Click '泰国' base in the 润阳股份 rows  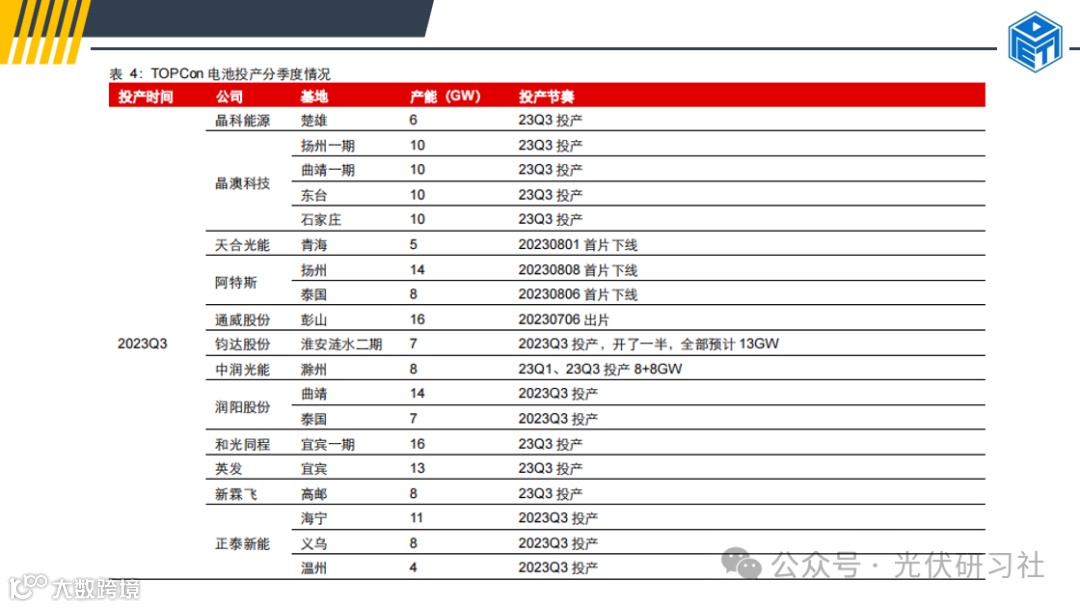[x=313, y=419]
